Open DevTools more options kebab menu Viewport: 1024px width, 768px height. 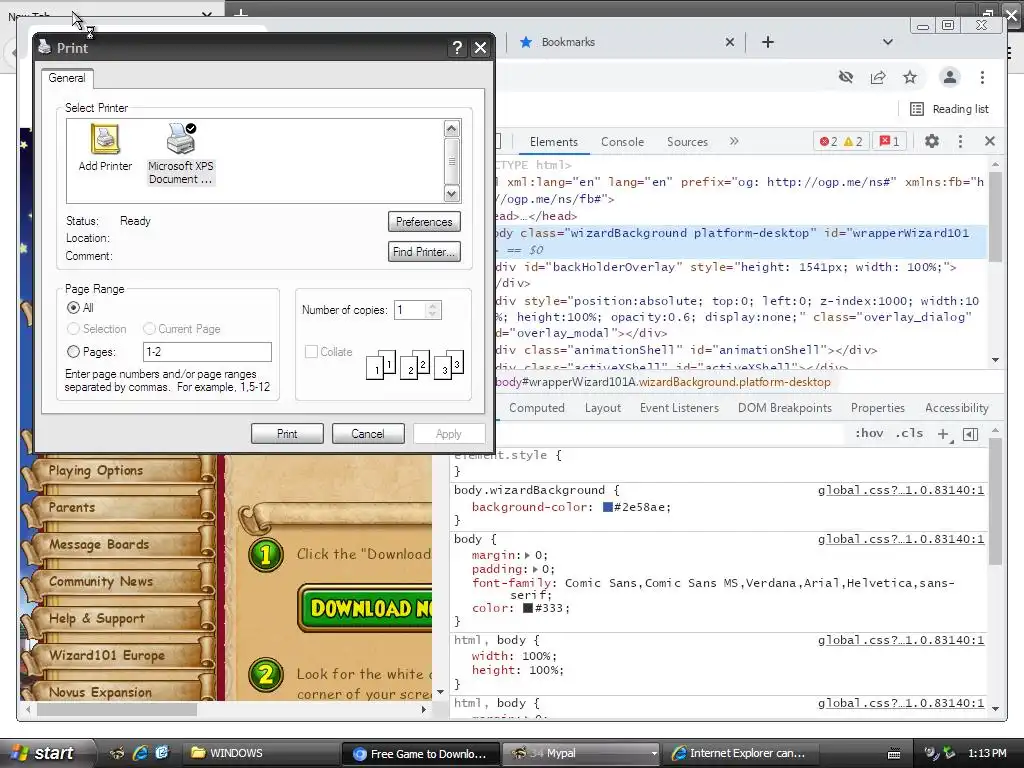click(960, 141)
